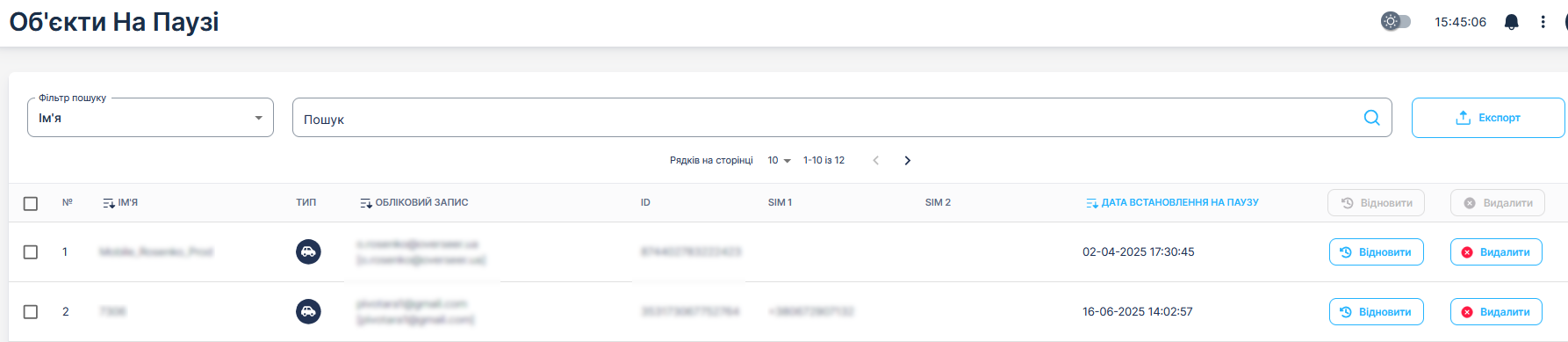Click Відновити button for row 1
The height and width of the screenshot is (342, 1568).
[1377, 251]
